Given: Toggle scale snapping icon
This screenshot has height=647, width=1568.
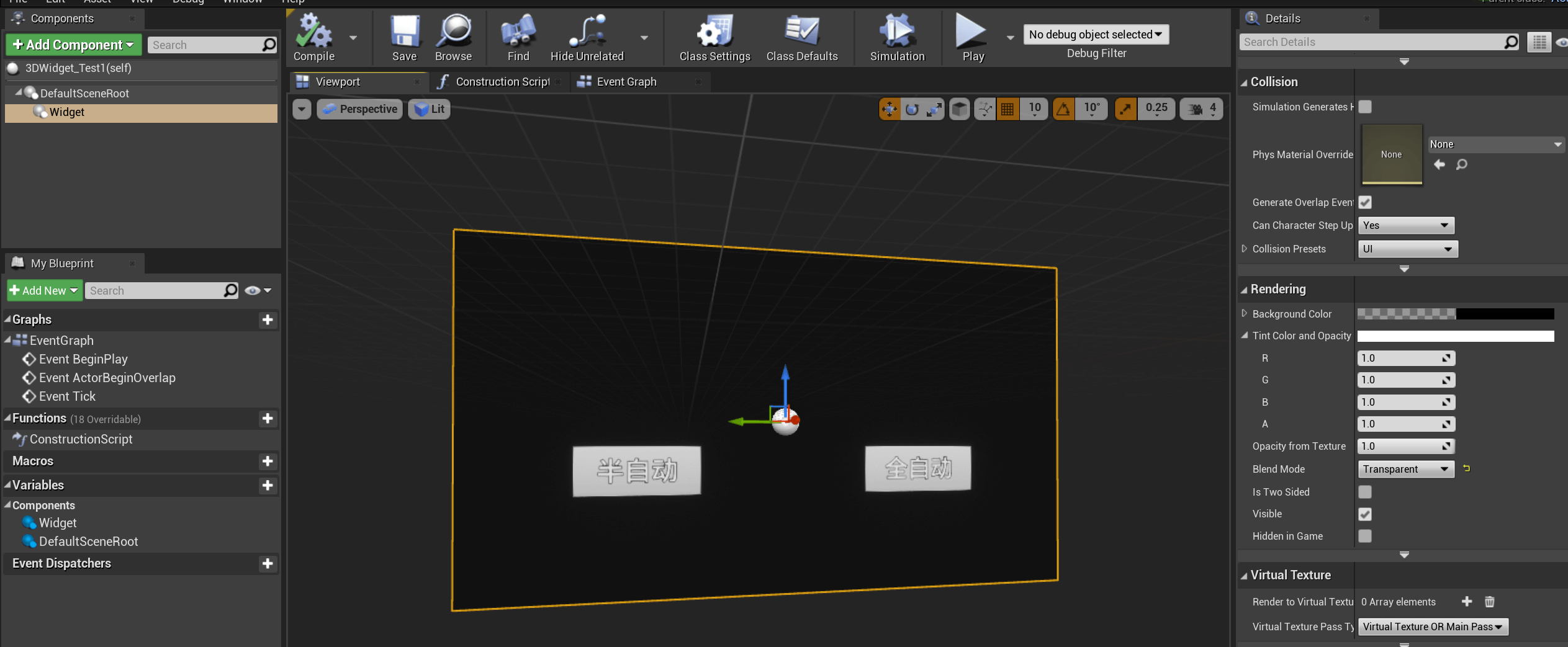Looking at the screenshot, I should pos(1125,109).
